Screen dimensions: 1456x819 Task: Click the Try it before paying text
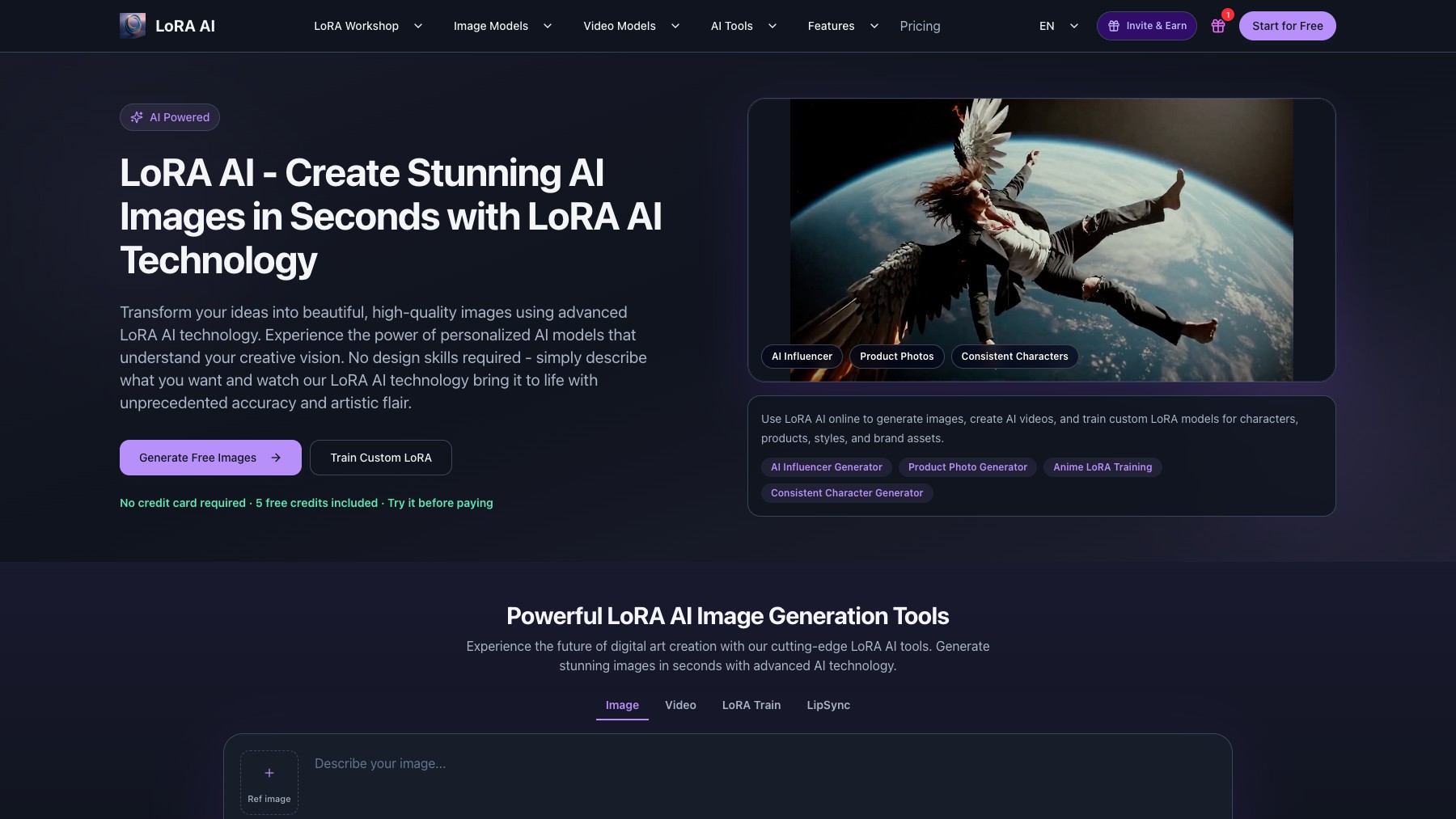coord(440,503)
